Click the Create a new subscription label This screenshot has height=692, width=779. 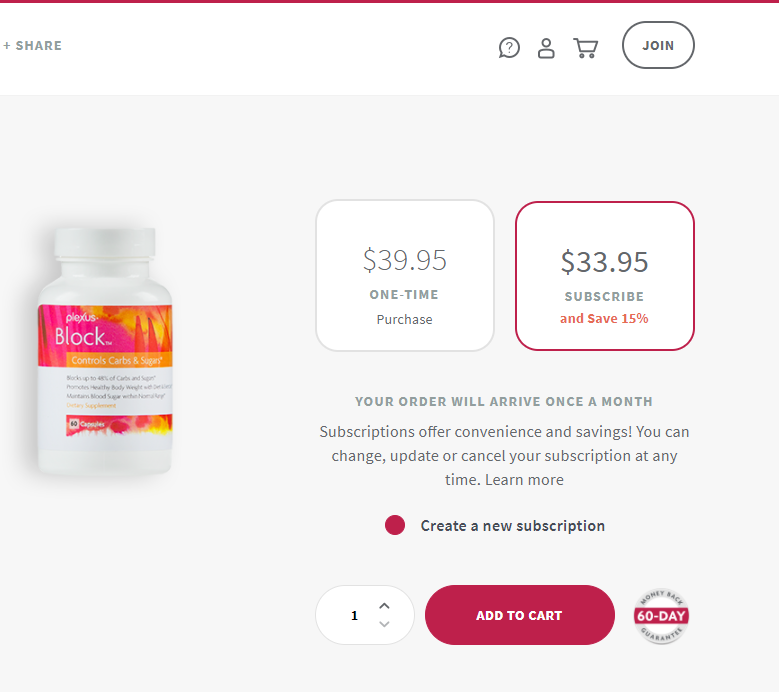513,526
